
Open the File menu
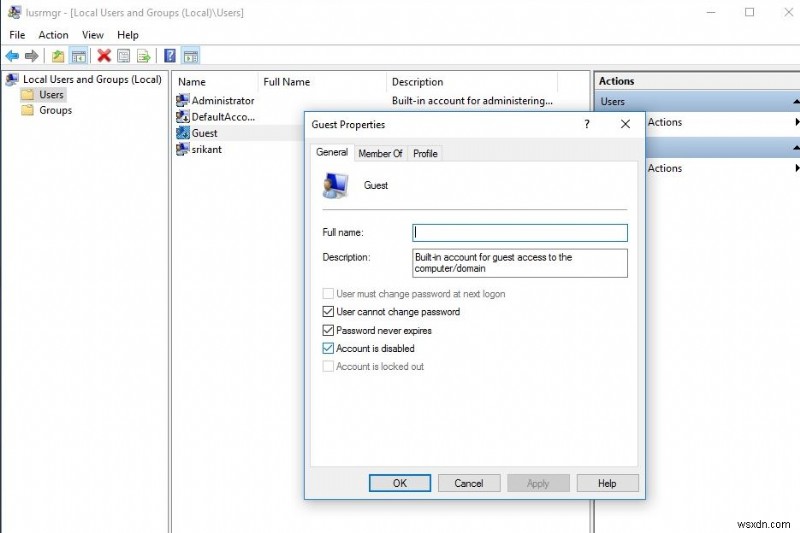click(x=17, y=35)
